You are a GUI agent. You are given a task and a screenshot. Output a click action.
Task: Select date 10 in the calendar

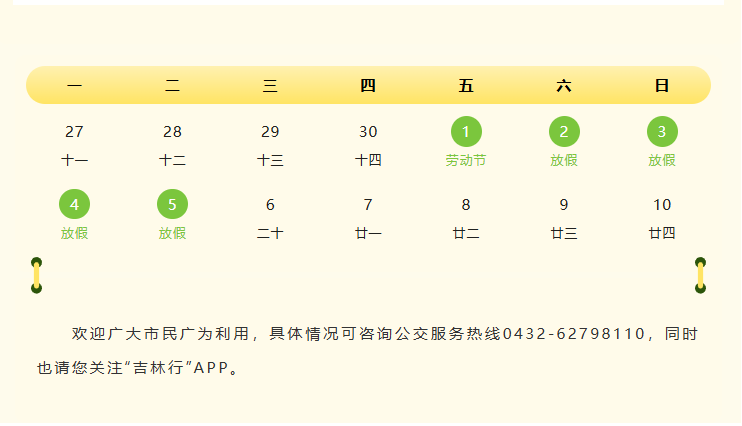[x=662, y=205]
